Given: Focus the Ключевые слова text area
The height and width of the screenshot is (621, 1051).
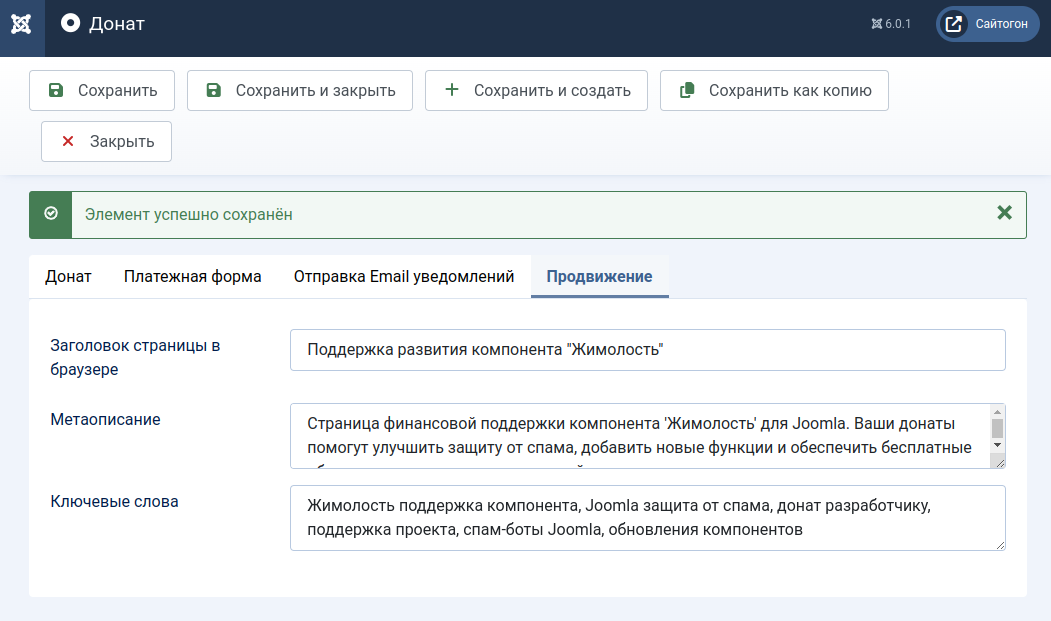Looking at the screenshot, I should point(647,517).
